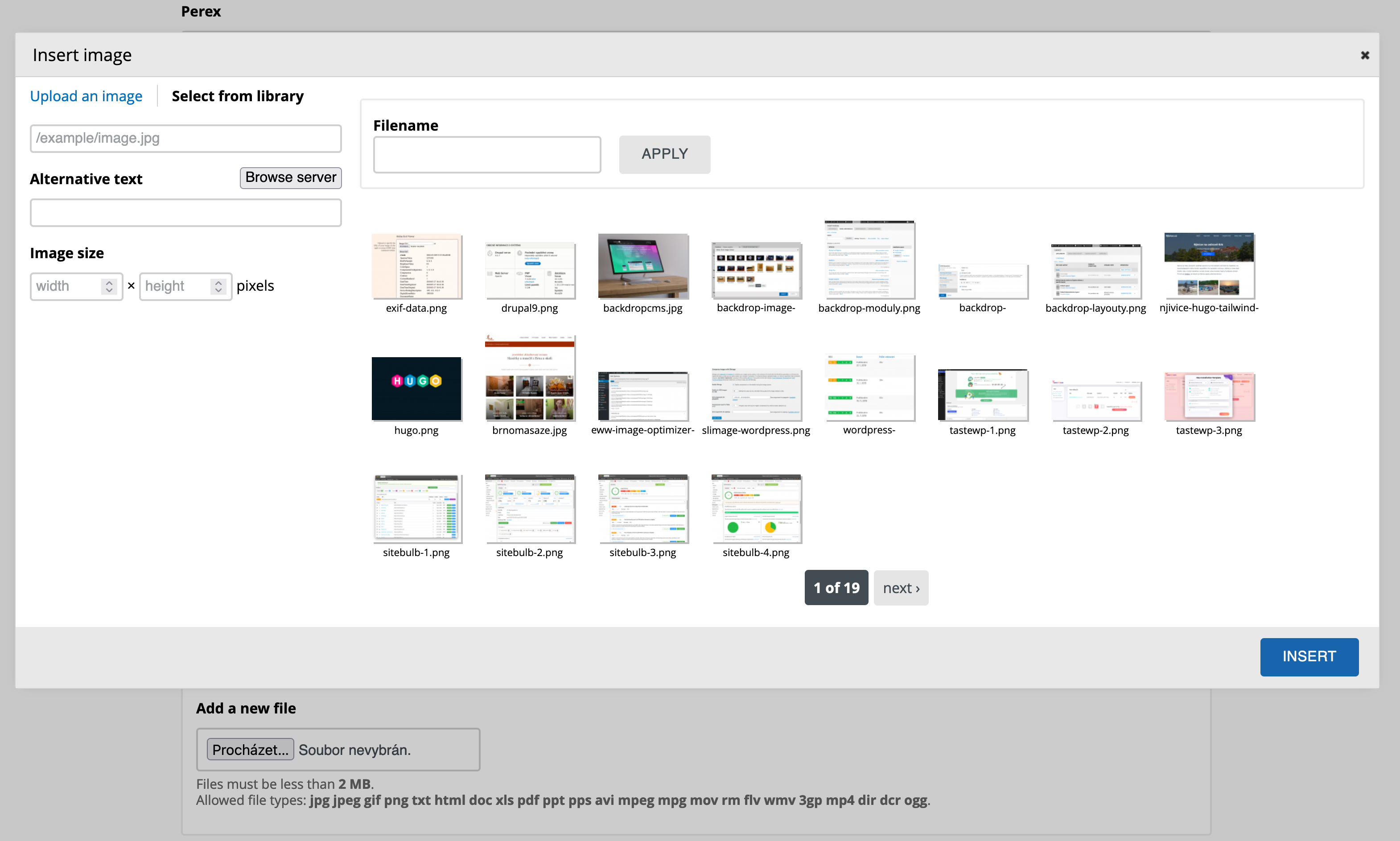
Task: Click the Upload an image tab
Action: (87, 95)
